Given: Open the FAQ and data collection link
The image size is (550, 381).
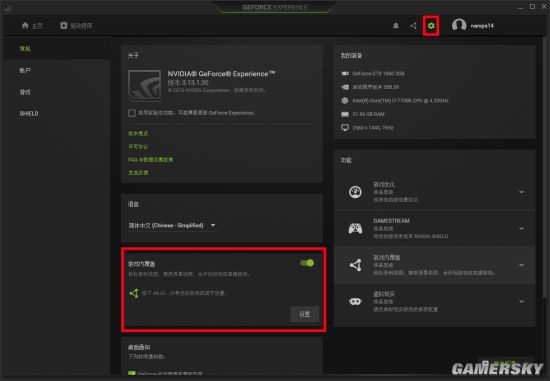Looking at the screenshot, I should click(x=151, y=160).
